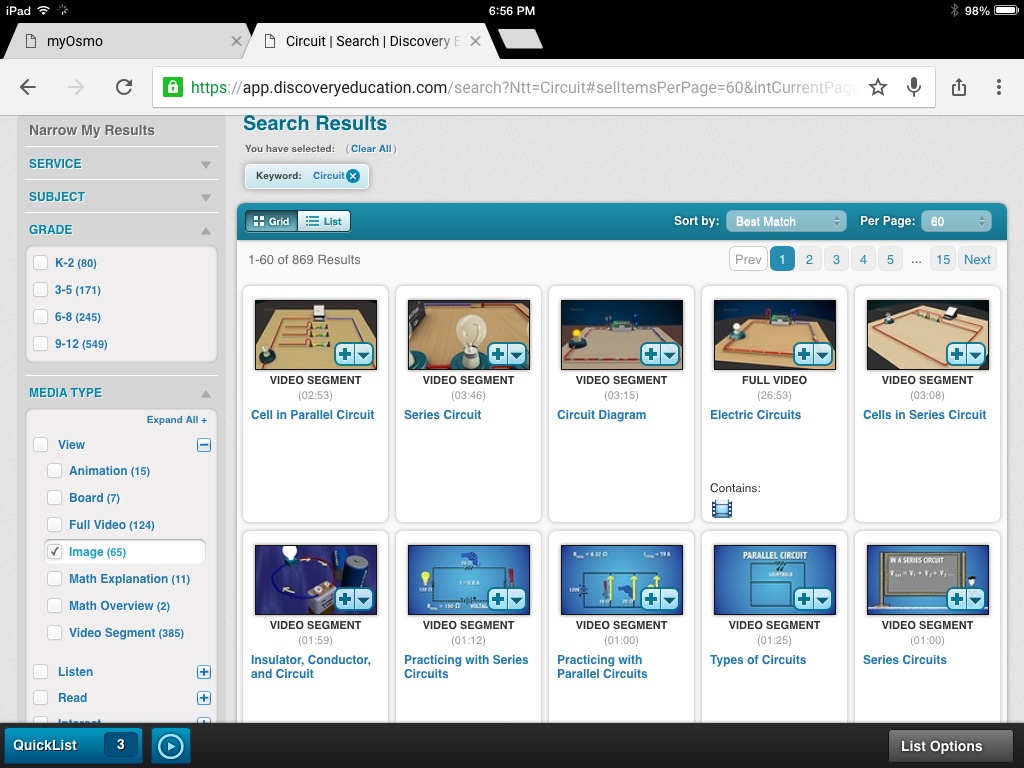This screenshot has height=768, width=1024.
Task: Add Series Circuits video with plus icon
Action: [x=956, y=600]
